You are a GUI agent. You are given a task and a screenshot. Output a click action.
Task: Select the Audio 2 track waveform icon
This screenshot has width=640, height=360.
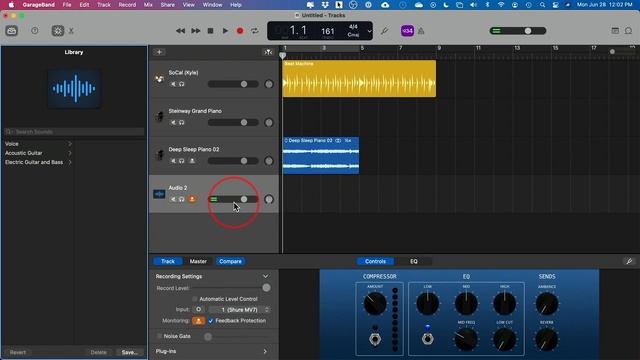(159, 194)
